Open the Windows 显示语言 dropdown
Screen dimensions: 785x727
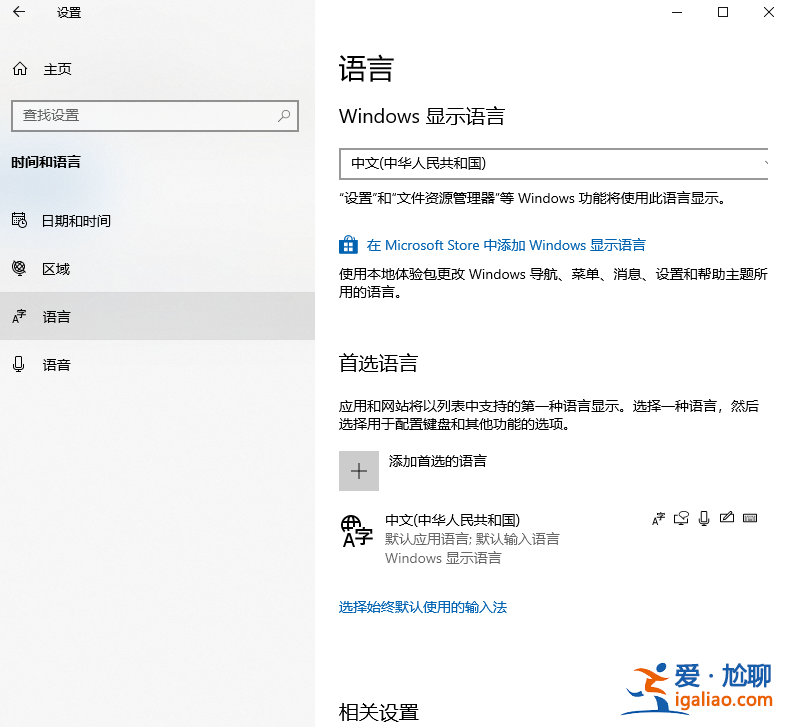coord(553,164)
